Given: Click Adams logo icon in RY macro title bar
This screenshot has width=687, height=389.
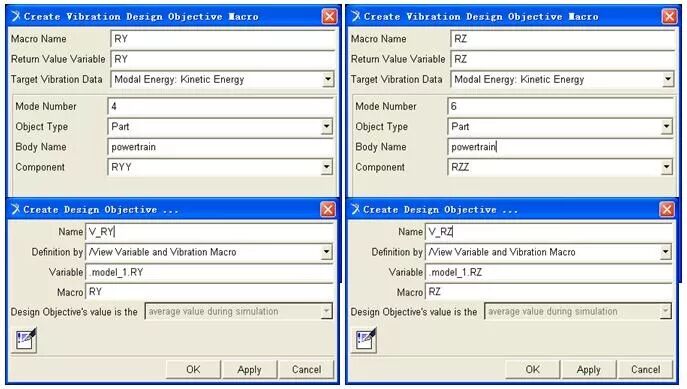Looking at the screenshot, I should [x=16, y=16].
